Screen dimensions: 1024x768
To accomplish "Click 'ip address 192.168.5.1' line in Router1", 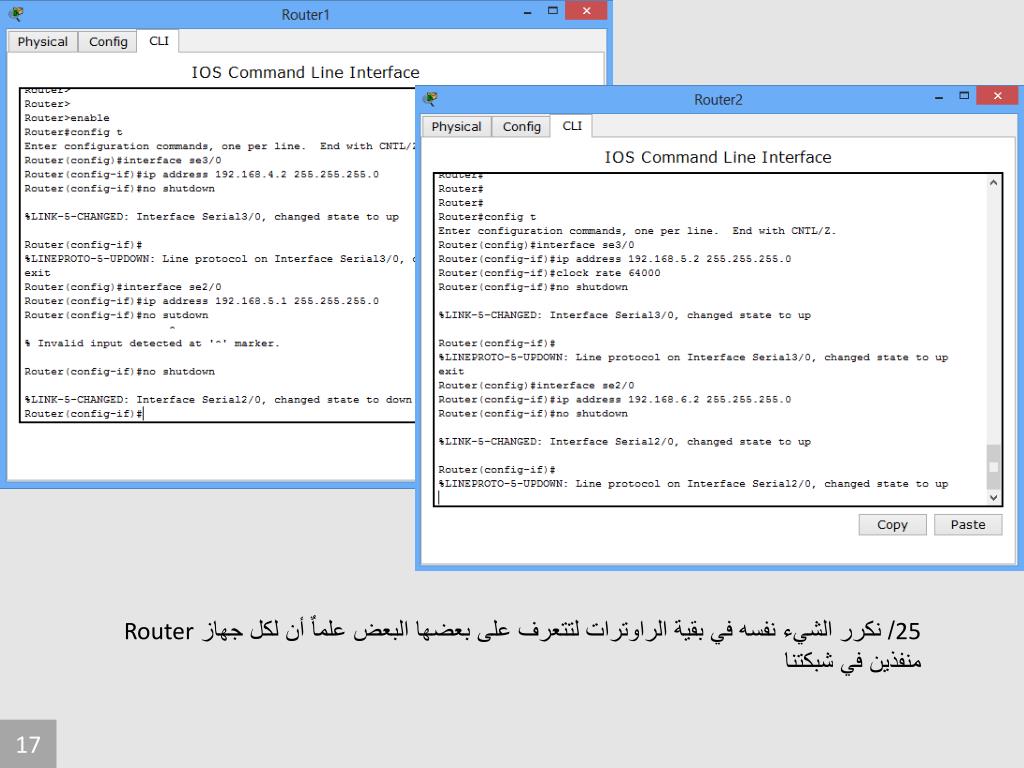I will pyautogui.click(x=202, y=301).
